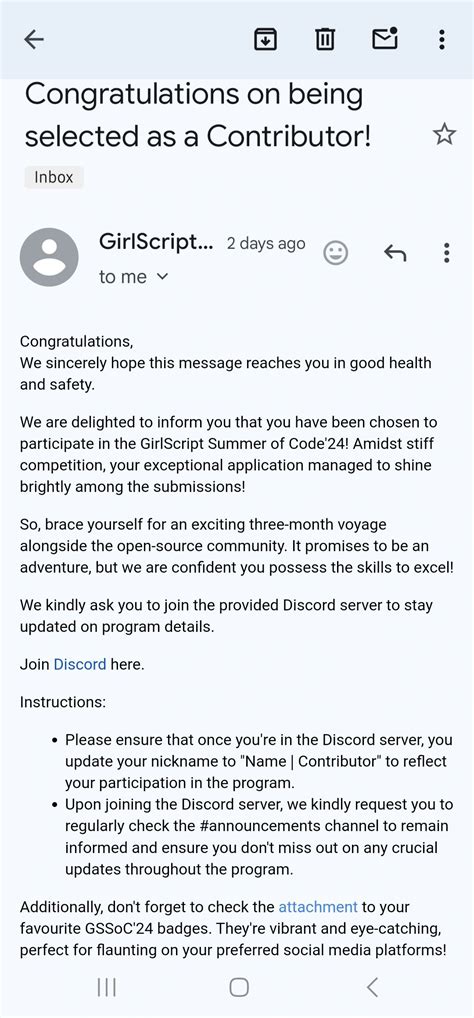
Task: Delete email with trash icon
Action: [x=325, y=40]
